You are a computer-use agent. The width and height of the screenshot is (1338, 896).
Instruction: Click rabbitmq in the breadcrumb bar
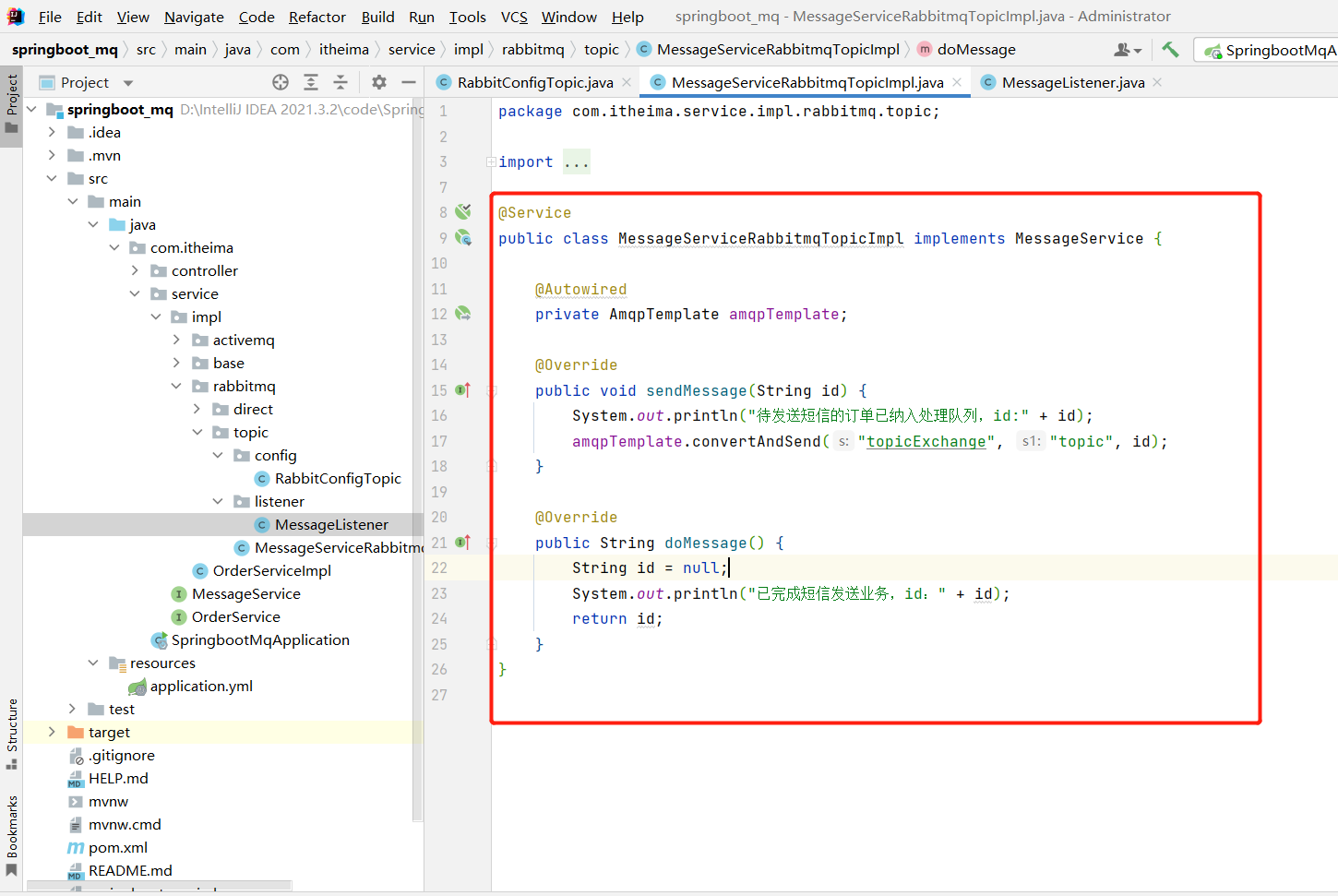(x=533, y=50)
